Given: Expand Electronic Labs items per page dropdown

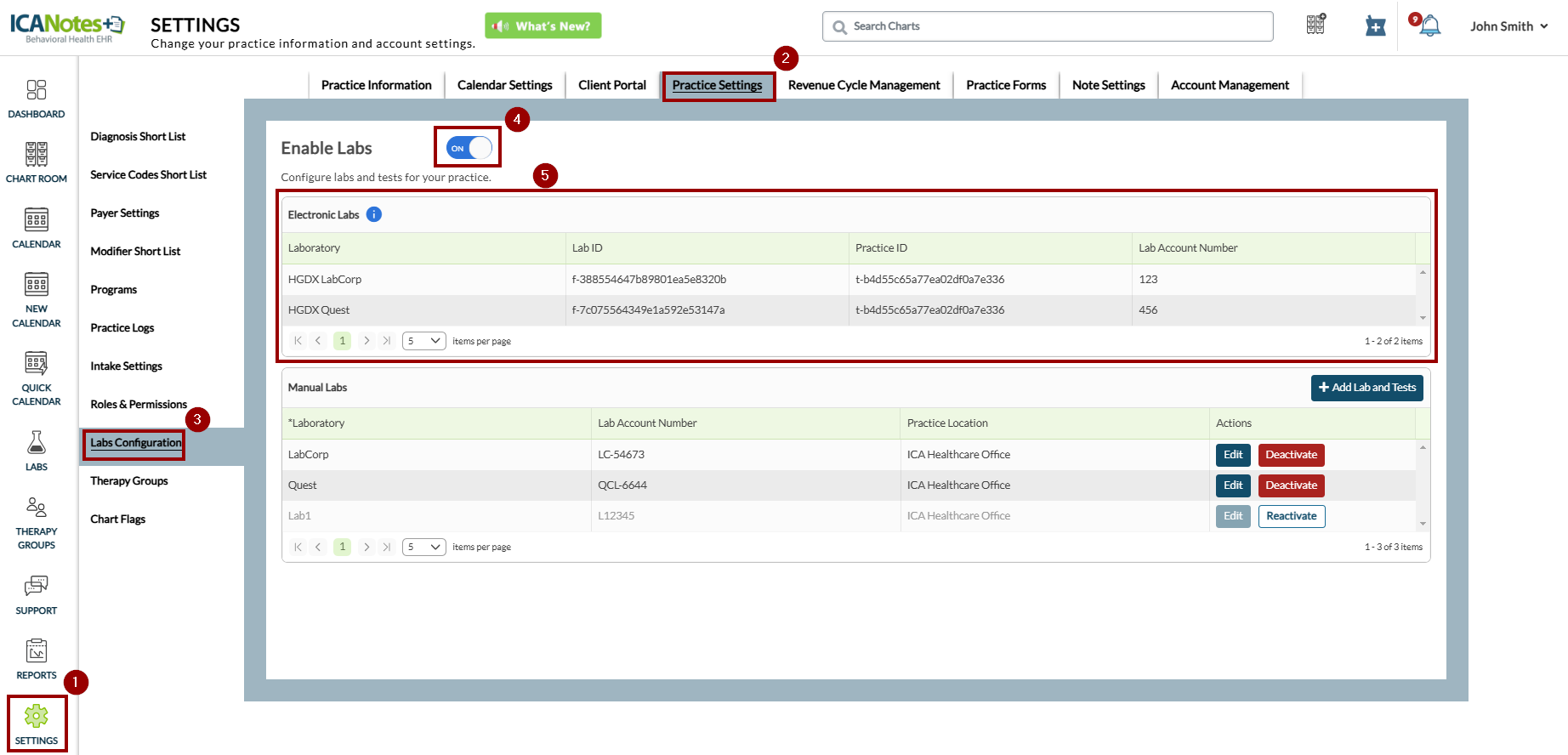Looking at the screenshot, I should tap(423, 341).
